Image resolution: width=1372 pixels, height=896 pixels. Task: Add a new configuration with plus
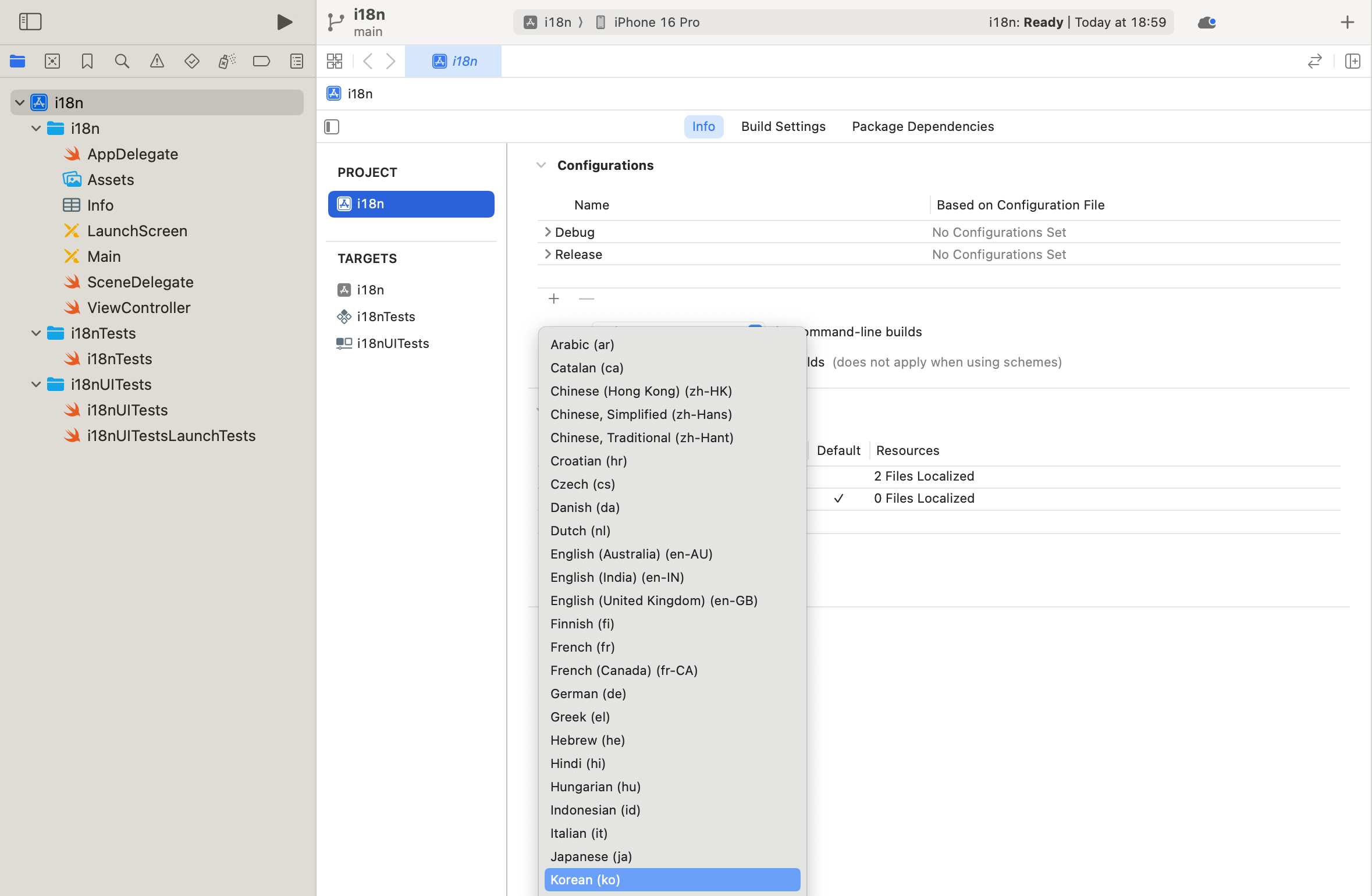(x=554, y=298)
